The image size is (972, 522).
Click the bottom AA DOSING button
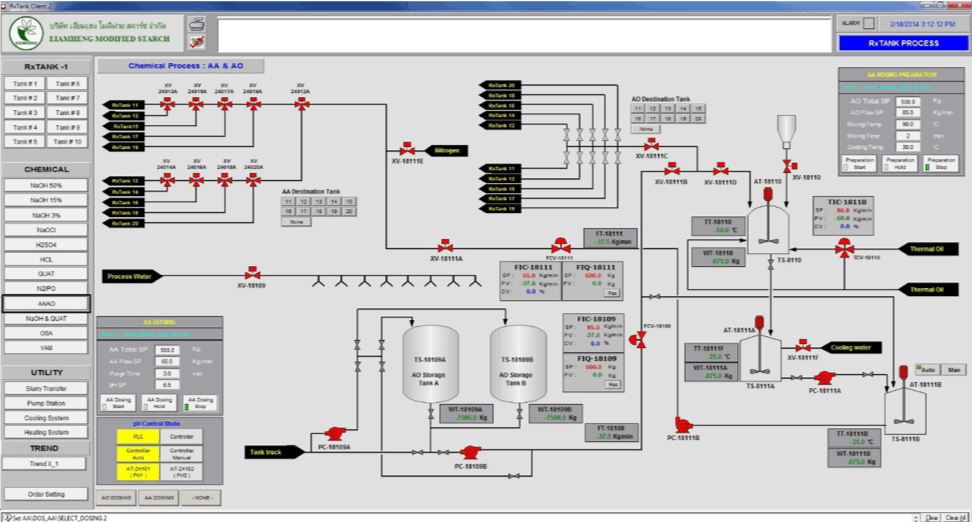[x=159, y=497]
